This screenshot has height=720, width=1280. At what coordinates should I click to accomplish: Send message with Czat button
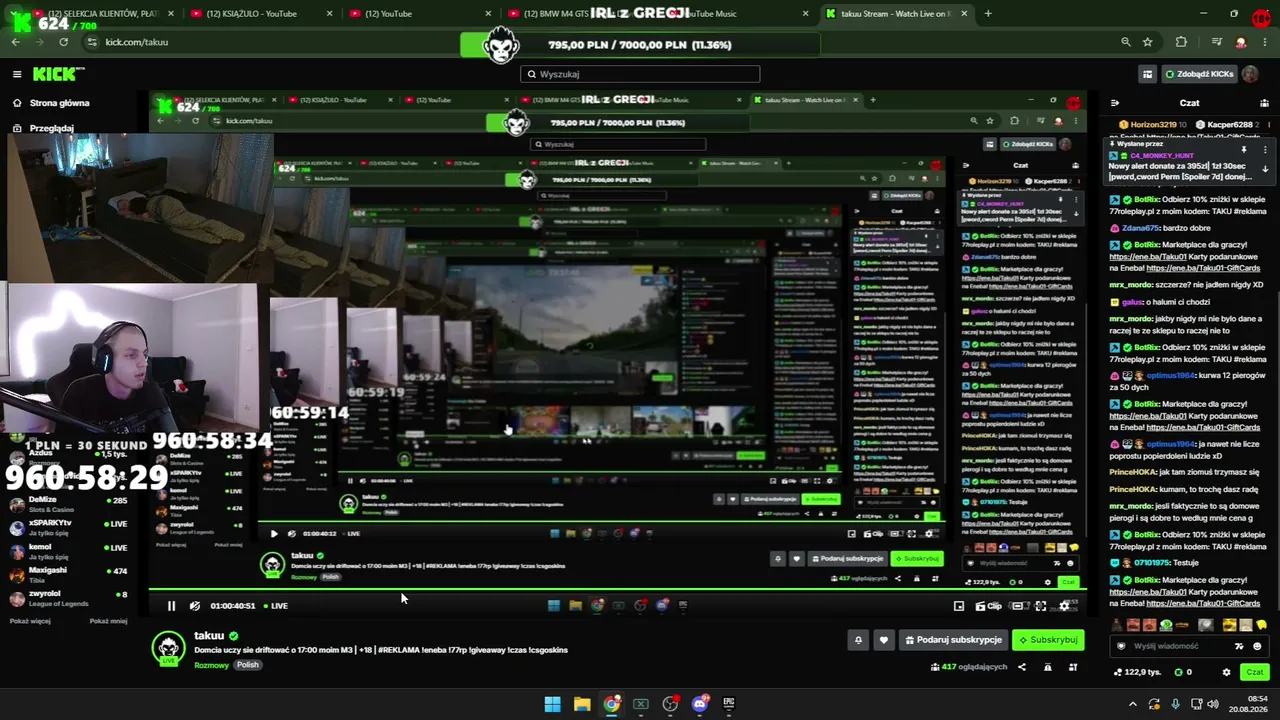[x=1255, y=672]
